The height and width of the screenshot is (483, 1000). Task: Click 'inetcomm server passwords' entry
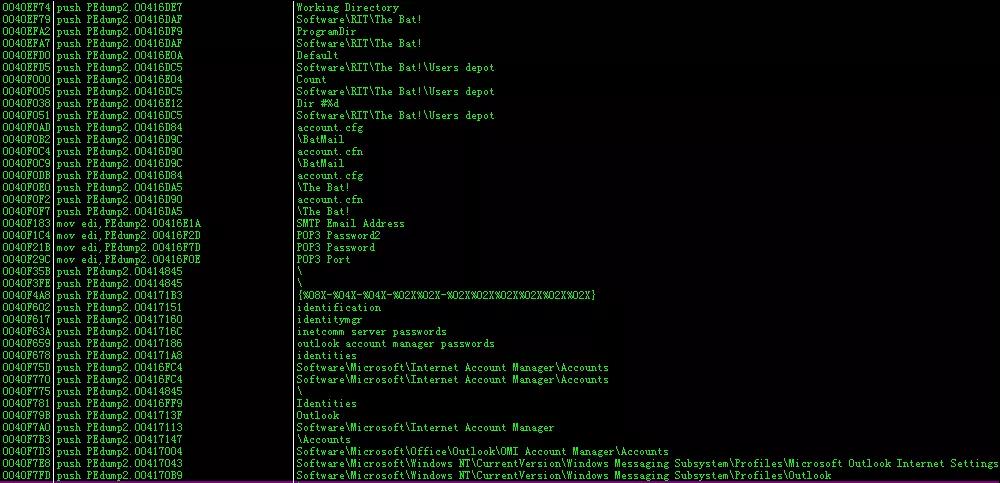[x=371, y=331]
